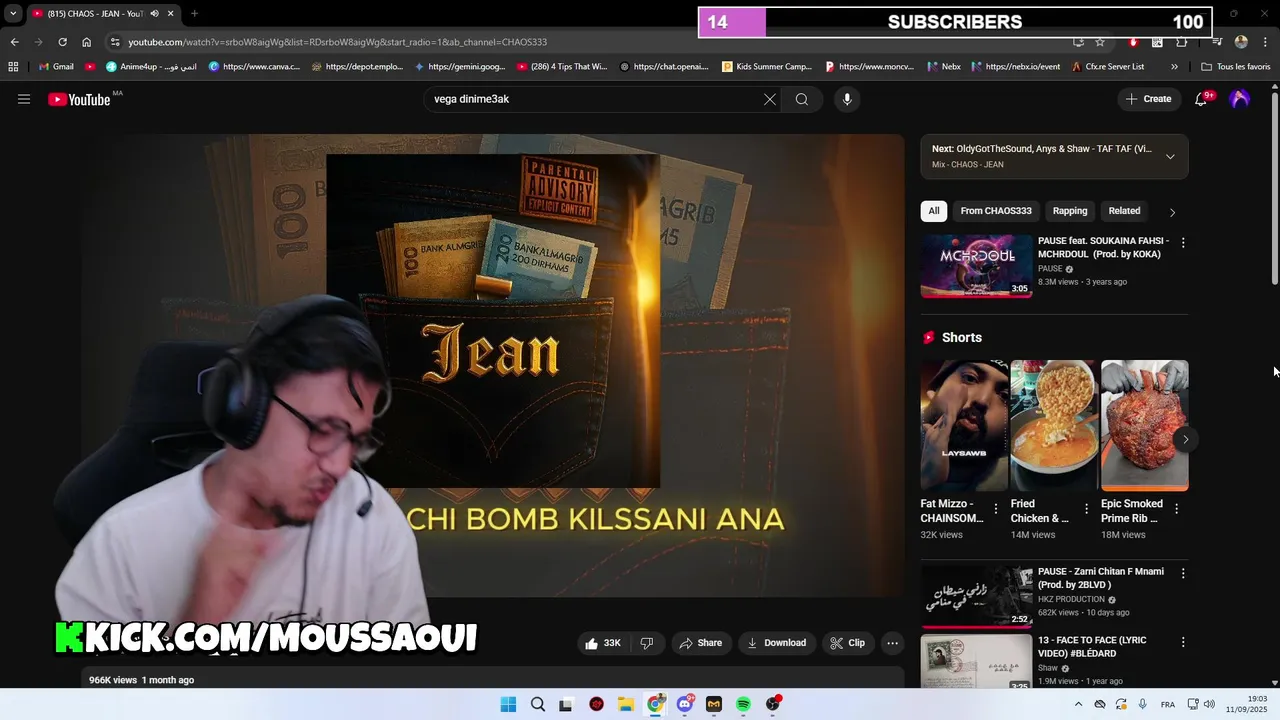Show next Shorts with the right arrow
This screenshot has height=720, width=1280.
pos(1185,439)
